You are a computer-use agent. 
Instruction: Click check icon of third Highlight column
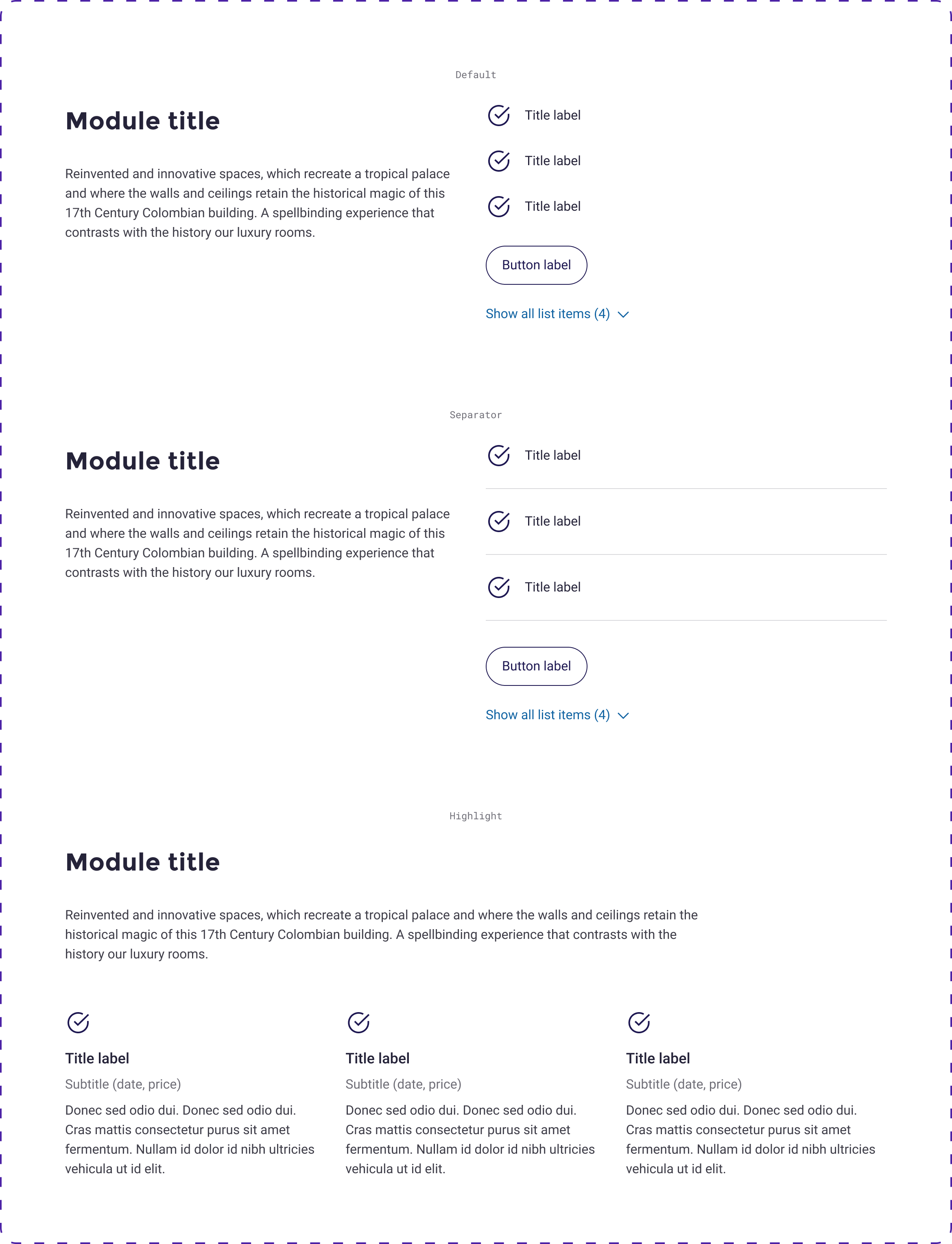pos(639,1023)
